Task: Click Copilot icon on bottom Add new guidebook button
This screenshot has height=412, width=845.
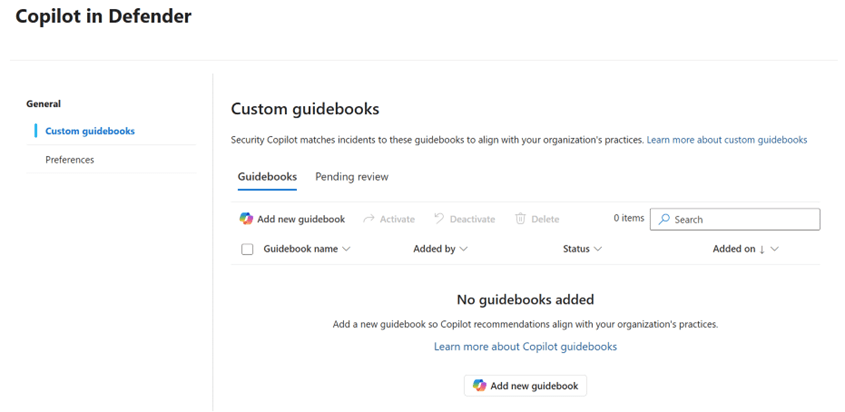Action: [480, 386]
